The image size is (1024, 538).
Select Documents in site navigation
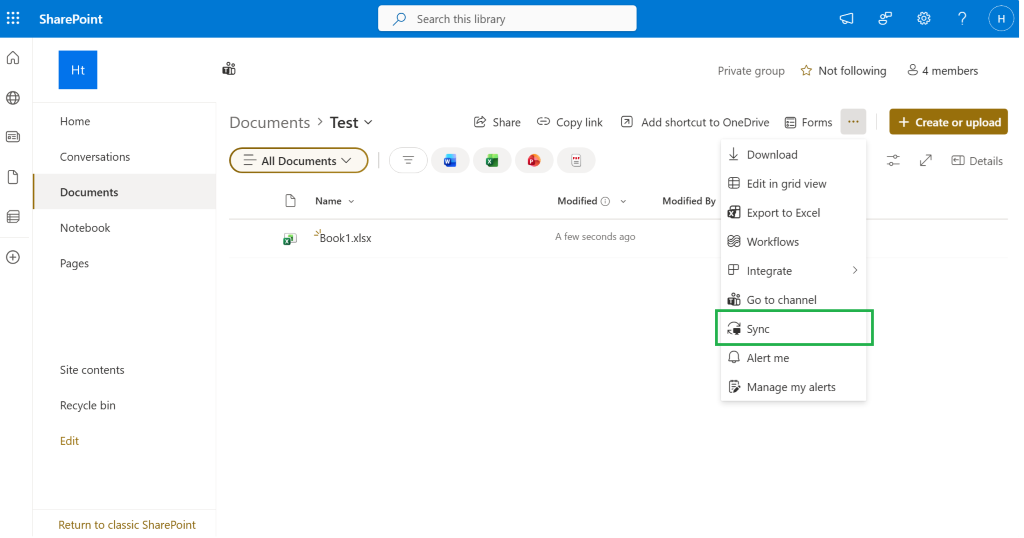click(125, 192)
